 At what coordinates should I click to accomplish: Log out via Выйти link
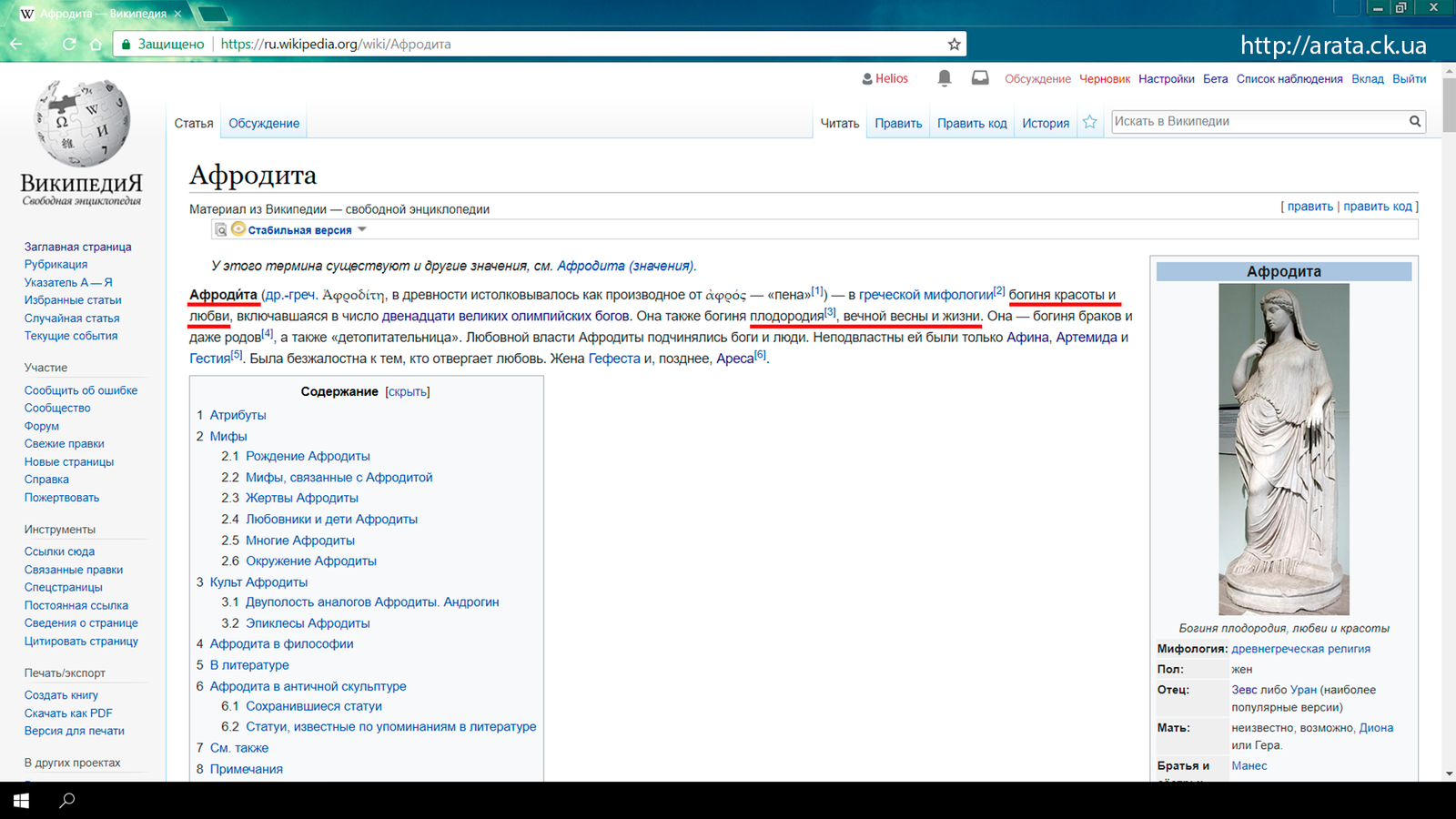coord(1410,78)
